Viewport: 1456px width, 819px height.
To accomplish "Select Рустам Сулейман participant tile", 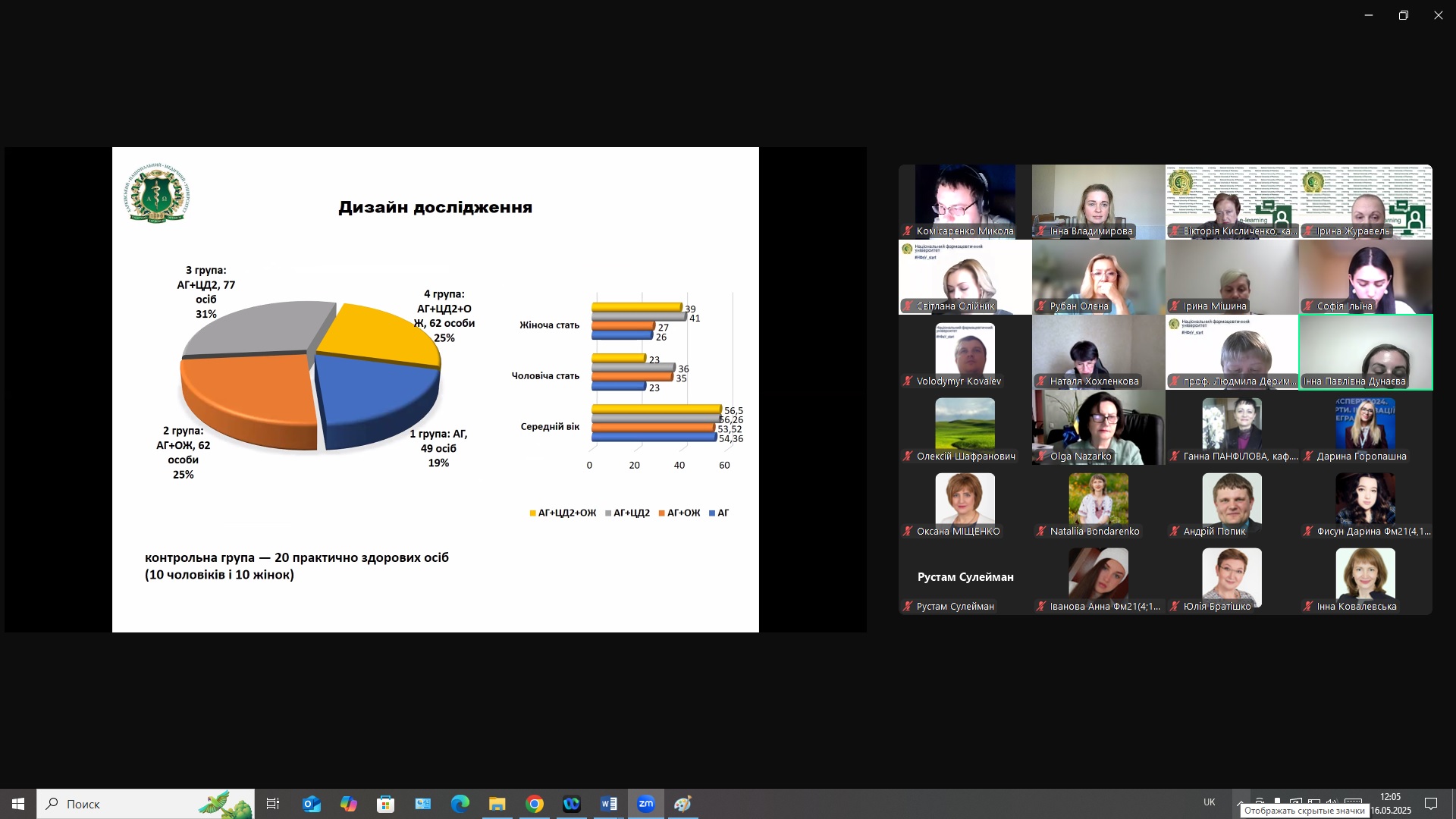I will click(x=965, y=578).
